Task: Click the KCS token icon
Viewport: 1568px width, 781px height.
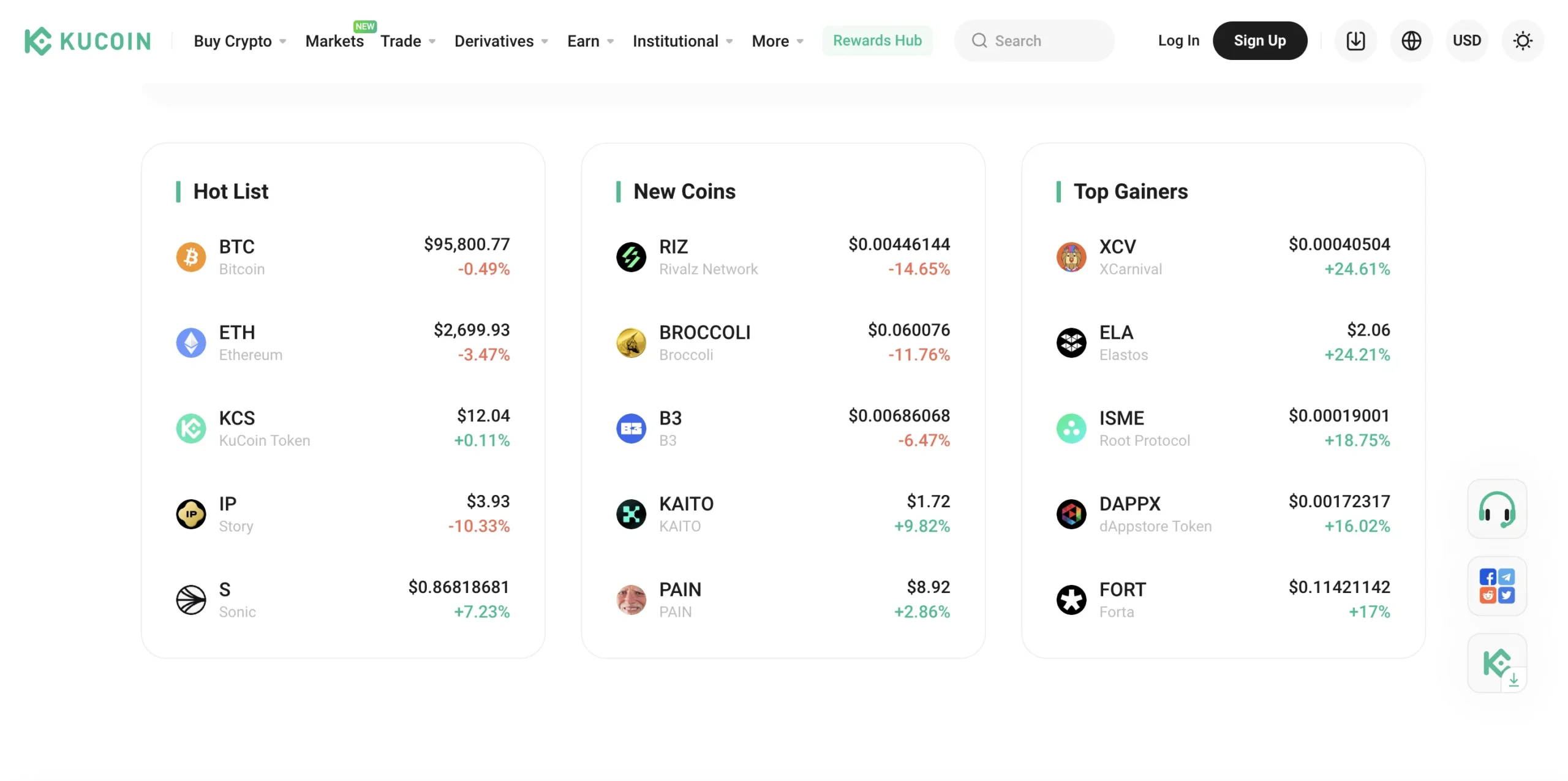Action: click(191, 428)
